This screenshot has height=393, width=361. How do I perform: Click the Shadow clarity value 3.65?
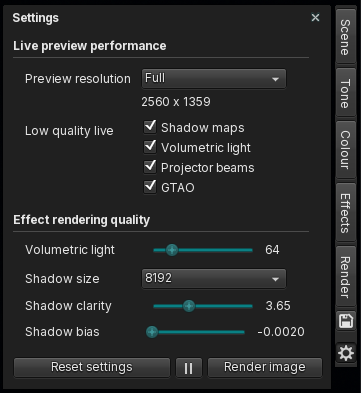click(x=278, y=306)
